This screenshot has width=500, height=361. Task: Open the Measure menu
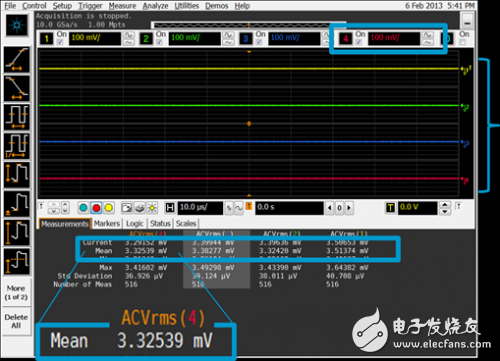pyautogui.click(x=122, y=6)
